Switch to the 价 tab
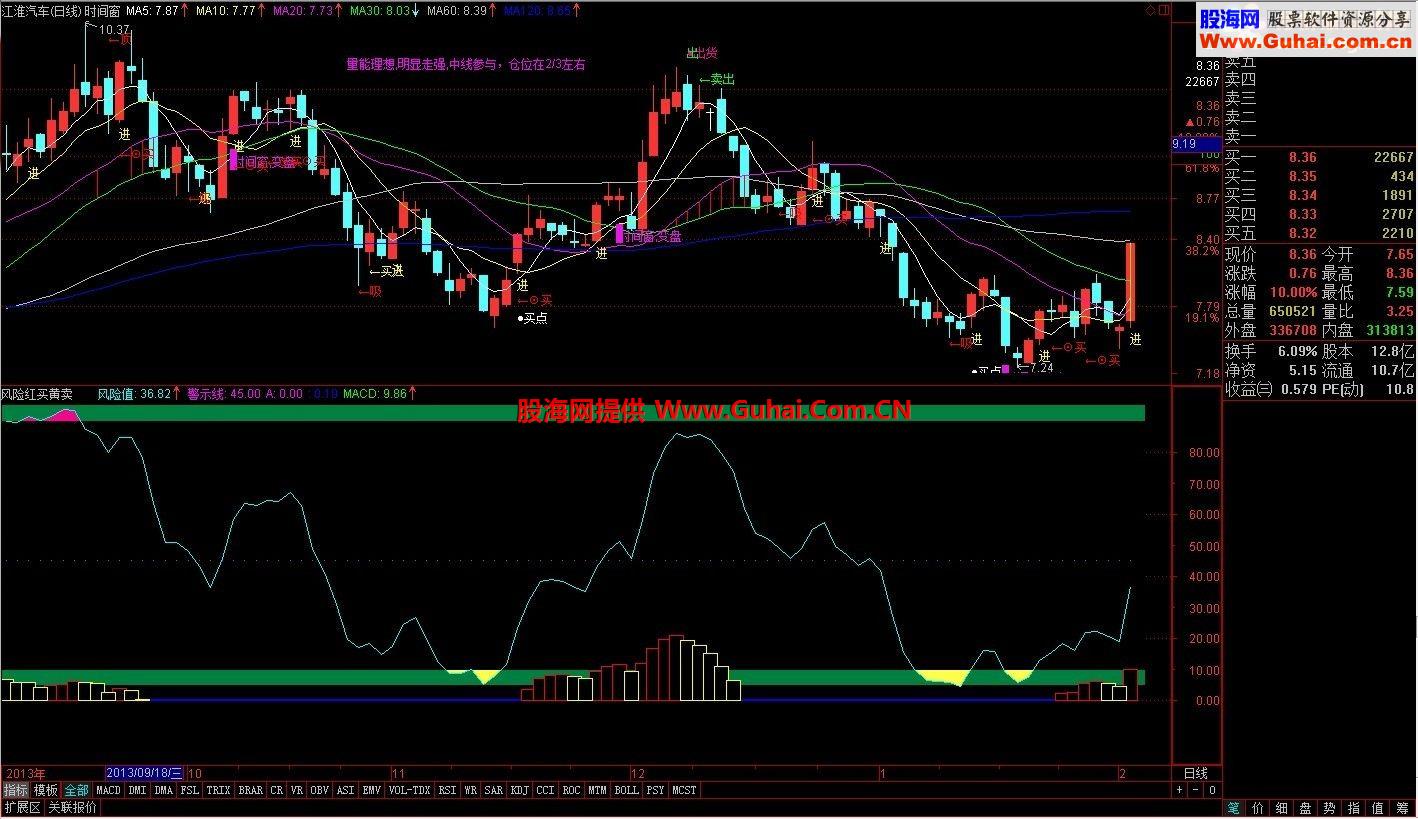The width and height of the screenshot is (1418, 819). pyautogui.click(x=1258, y=808)
